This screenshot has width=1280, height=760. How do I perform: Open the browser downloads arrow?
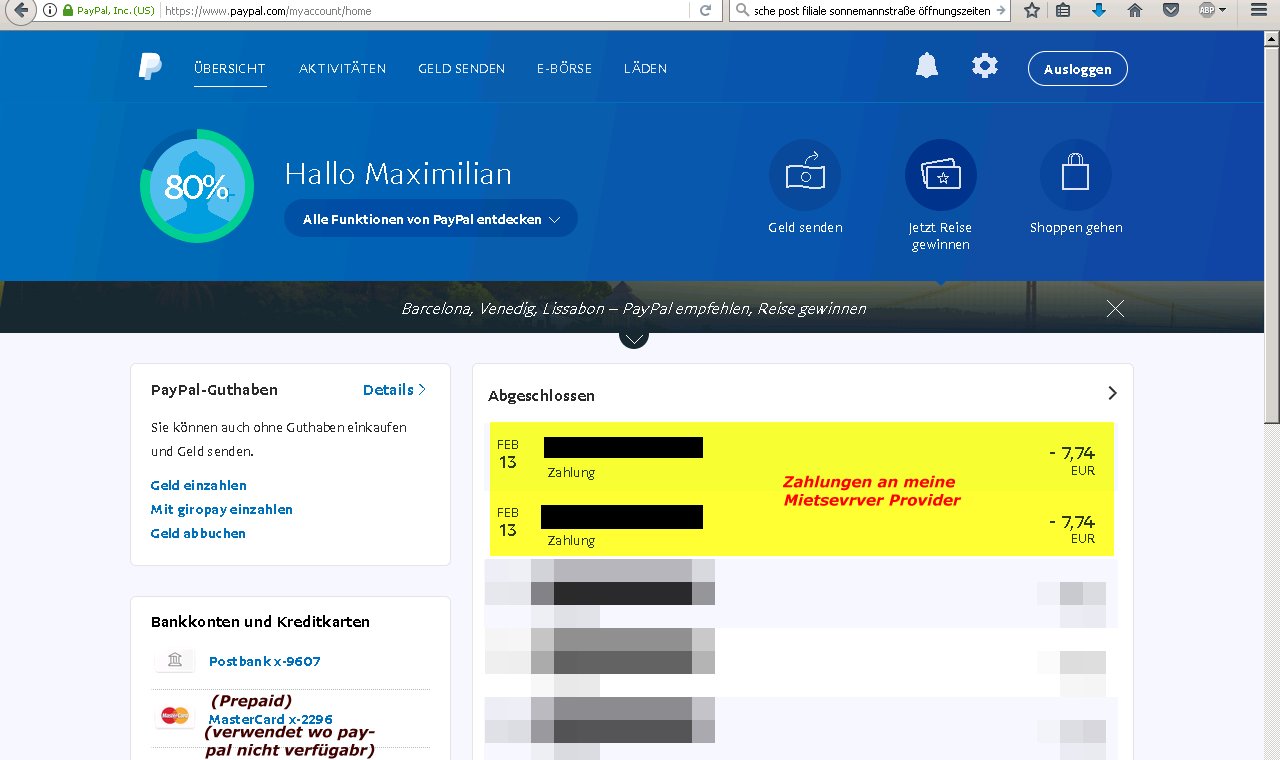coord(1099,10)
